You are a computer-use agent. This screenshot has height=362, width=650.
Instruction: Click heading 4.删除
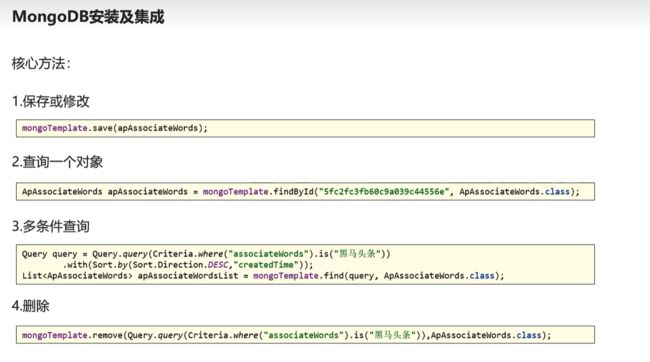(x=31, y=306)
